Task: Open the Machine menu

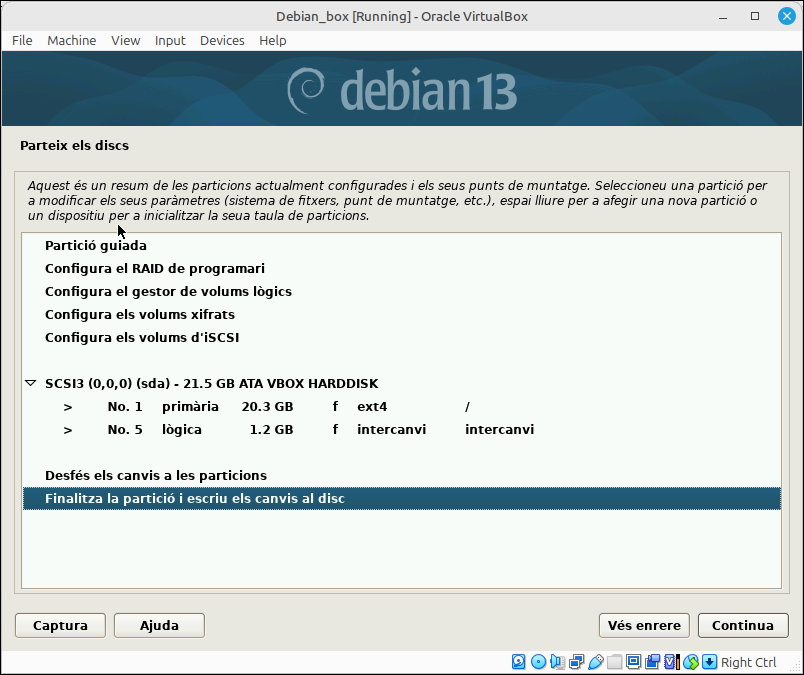Action: (71, 41)
